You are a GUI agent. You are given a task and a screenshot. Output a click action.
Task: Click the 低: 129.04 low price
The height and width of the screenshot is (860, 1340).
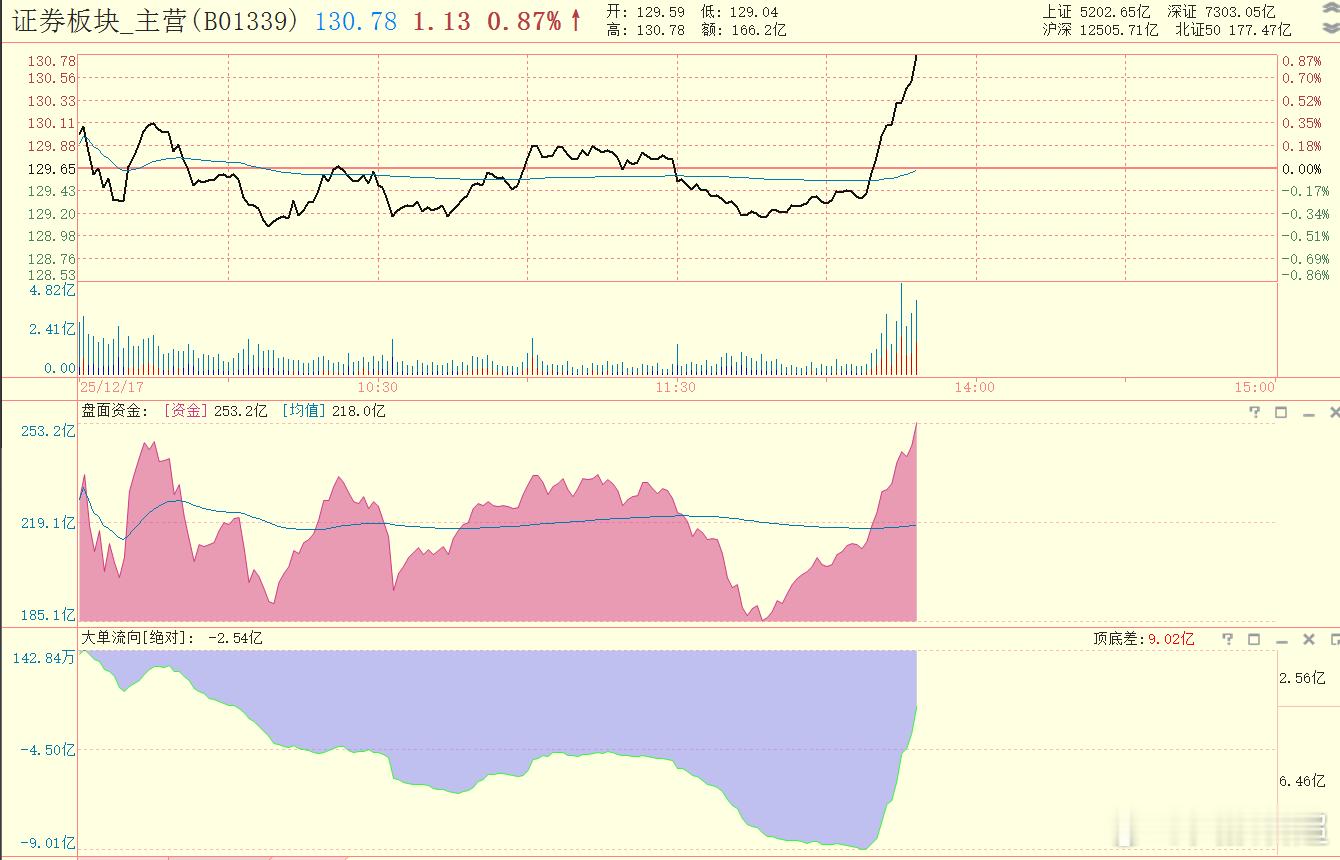(738, 12)
